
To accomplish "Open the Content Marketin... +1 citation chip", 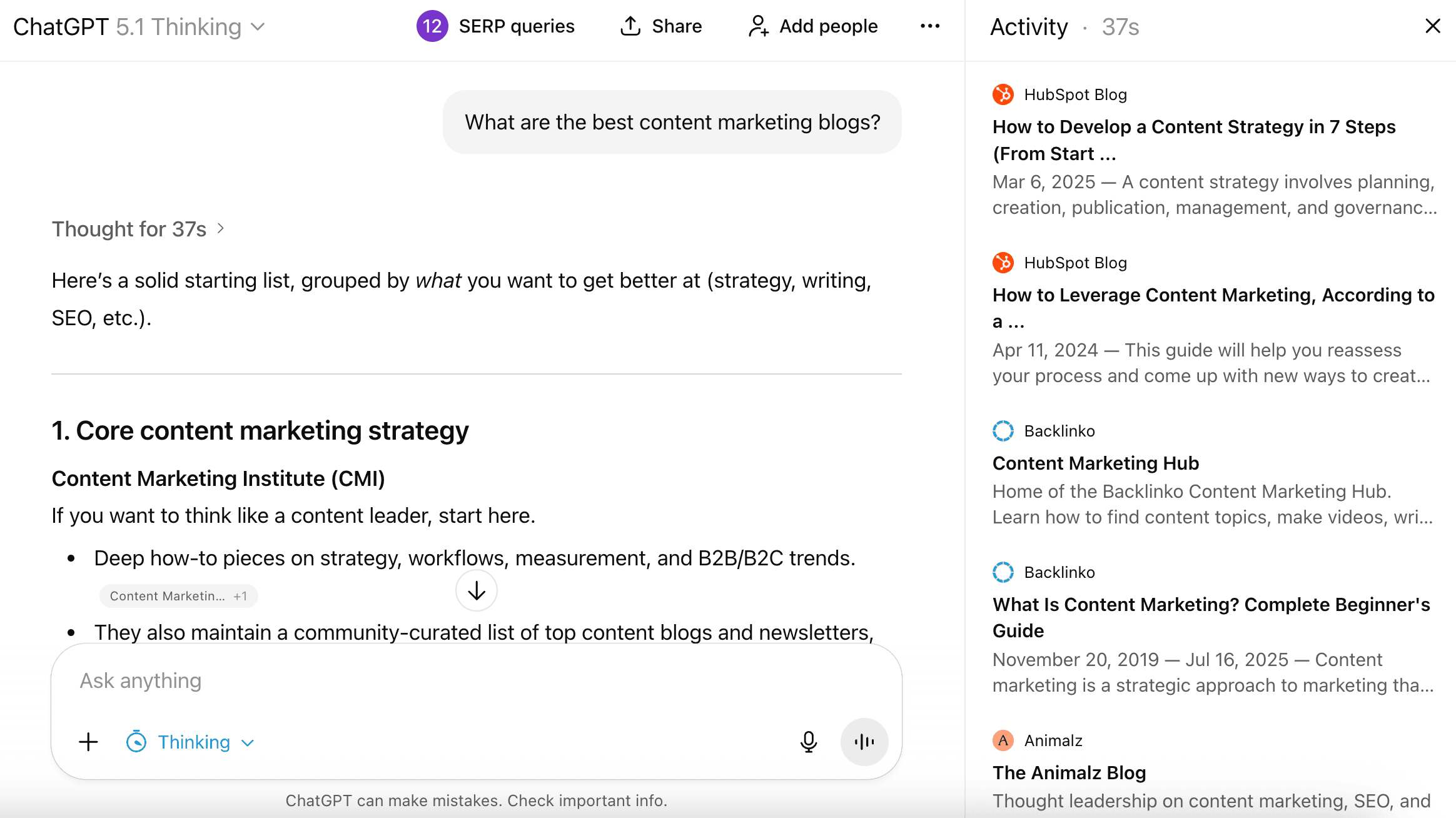I will tap(178, 596).
